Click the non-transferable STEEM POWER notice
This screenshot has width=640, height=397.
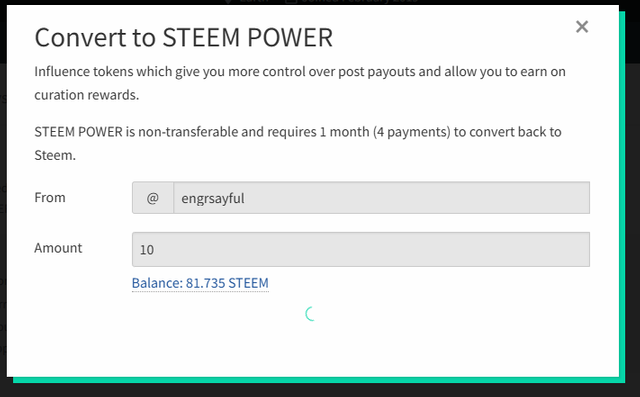[x=298, y=144]
